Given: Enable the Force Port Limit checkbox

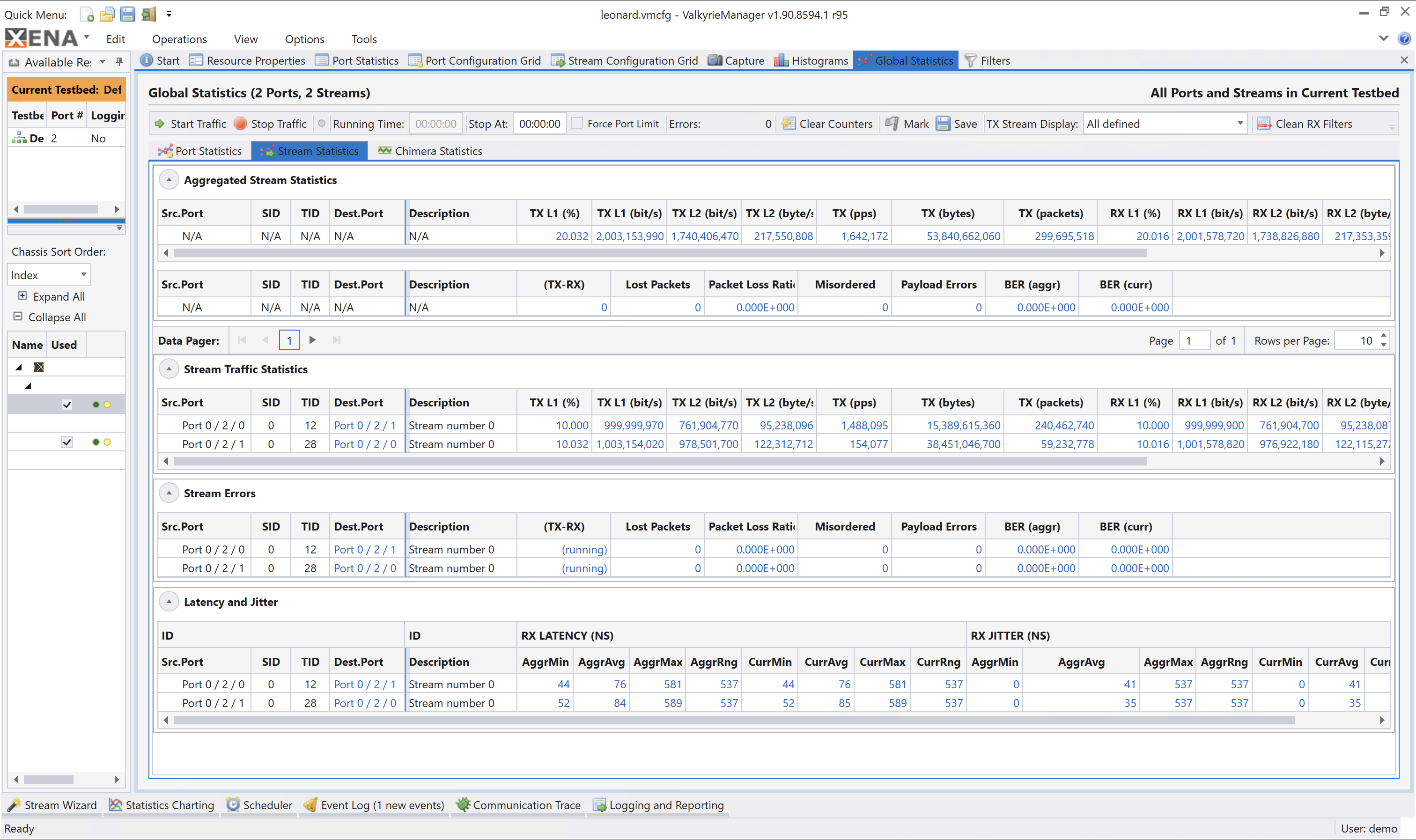Looking at the screenshot, I should click(x=577, y=124).
